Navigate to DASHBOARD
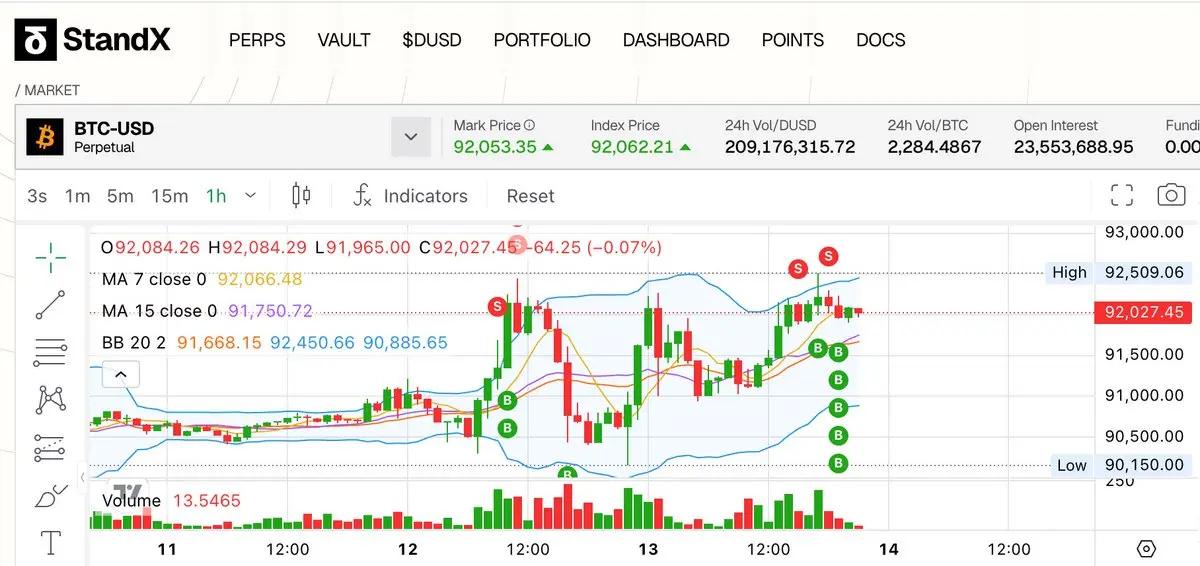The height and width of the screenshot is (566, 1200). point(676,40)
